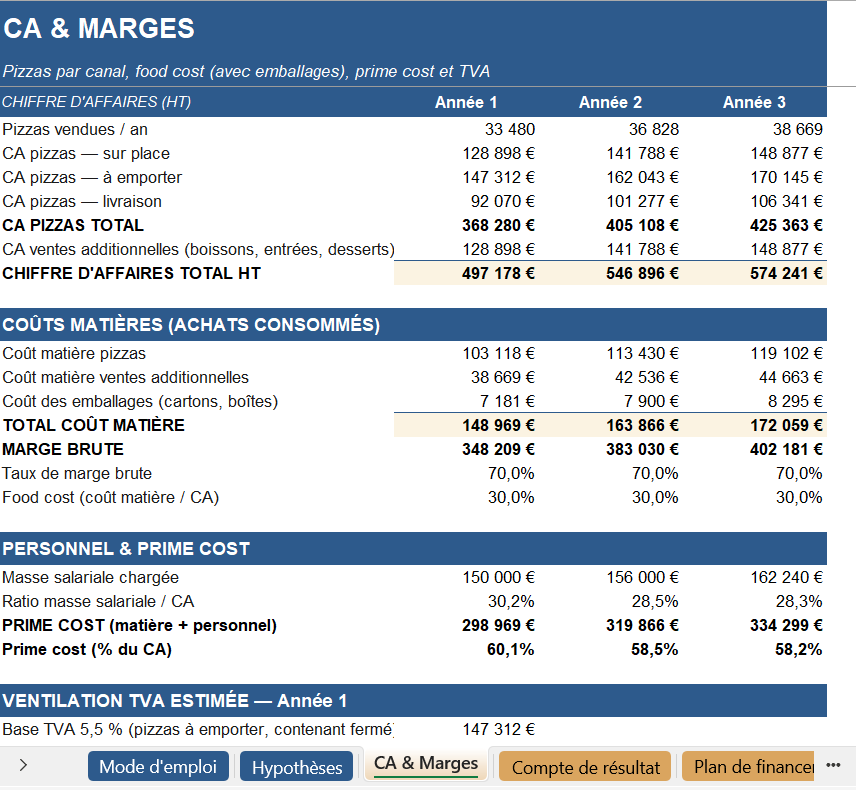The width and height of the screenshot is (856, 790).
Task: Select total CA Année 3 value 574 241 €
Action: point(787,274)
